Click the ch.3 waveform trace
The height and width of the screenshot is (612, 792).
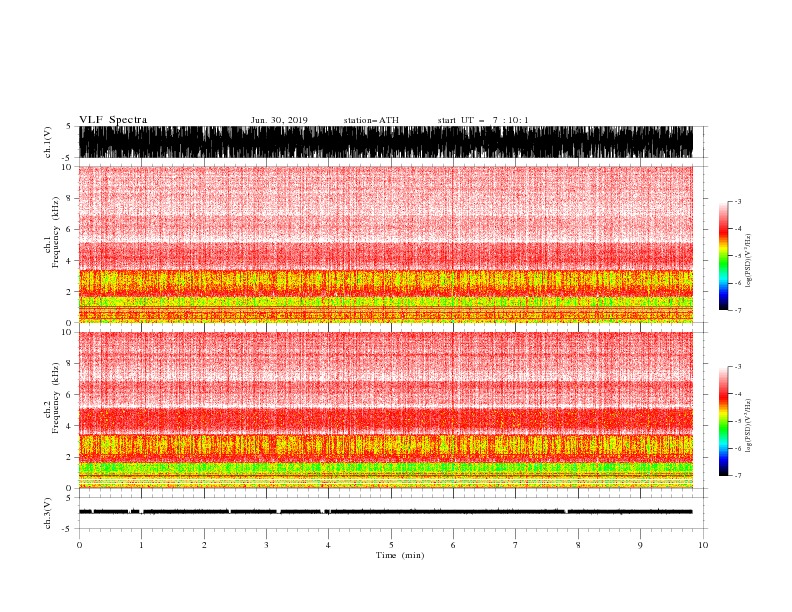(386, 512)
